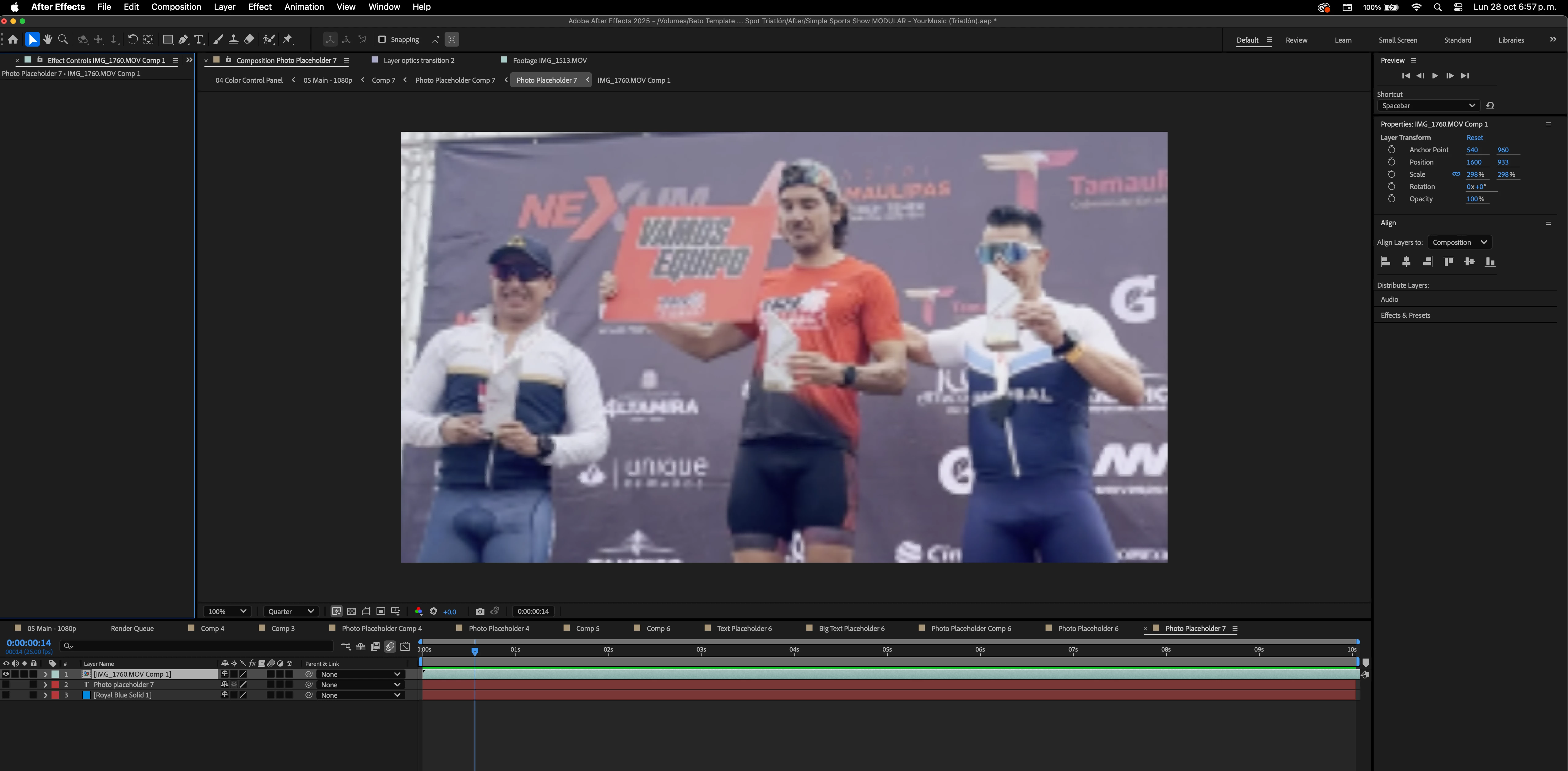
Task: Choose the Puppet Pin tool
Action: click(288, 40)
